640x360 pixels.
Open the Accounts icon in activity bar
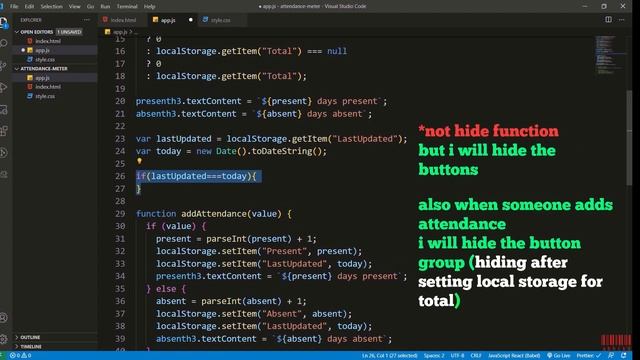point(4,318)
